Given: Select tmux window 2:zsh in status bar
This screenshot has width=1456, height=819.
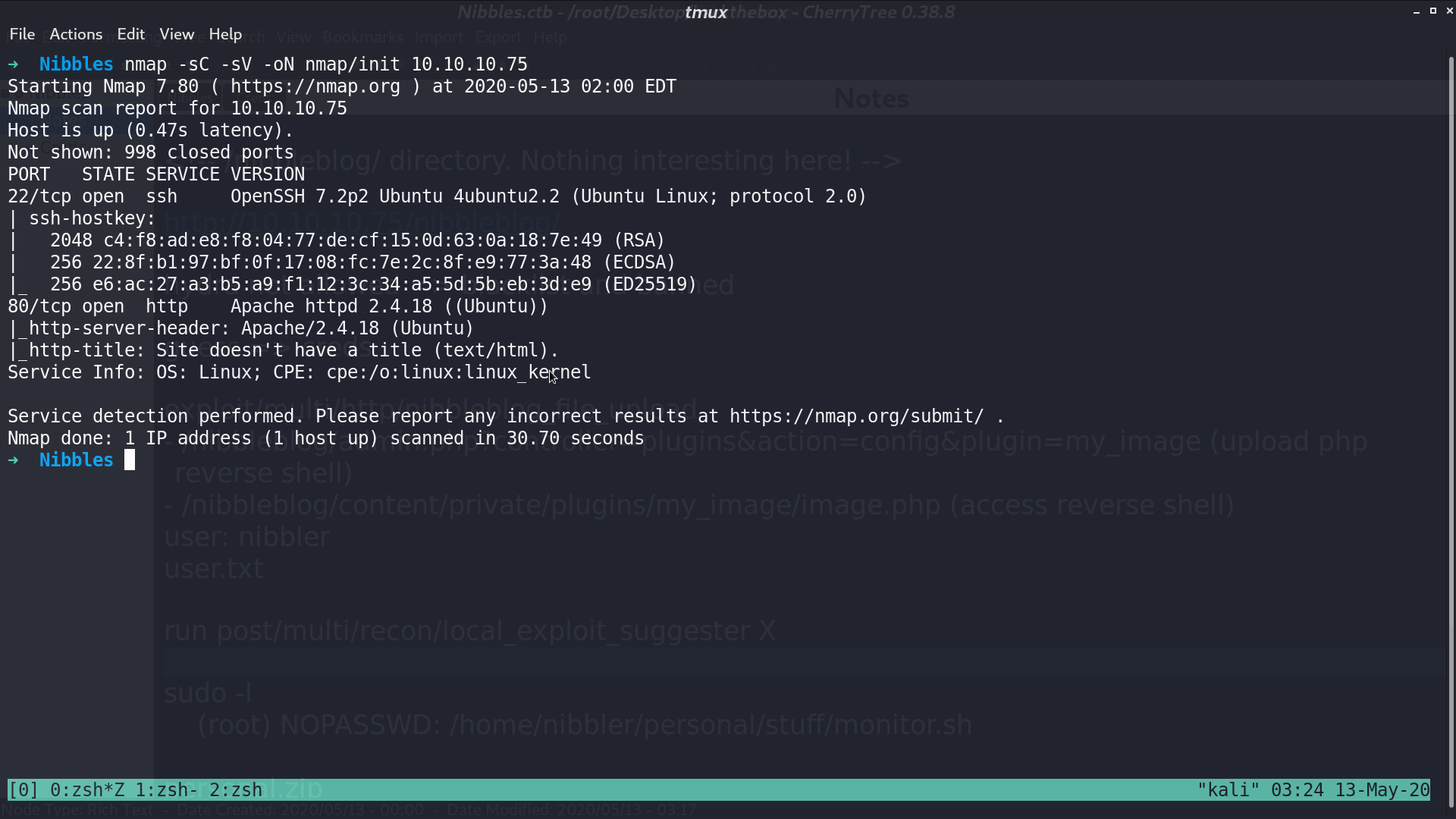Looking at the screenshot, I should coord(236,790).
